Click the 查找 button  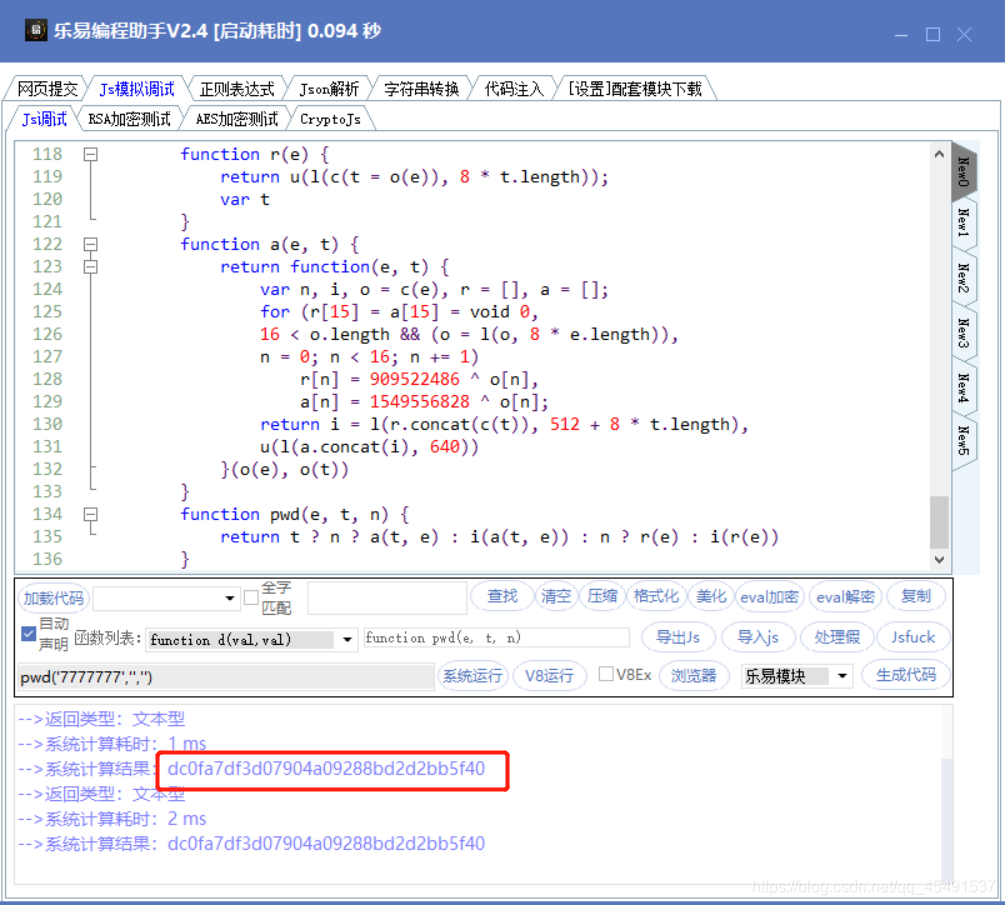pos(502,597)
